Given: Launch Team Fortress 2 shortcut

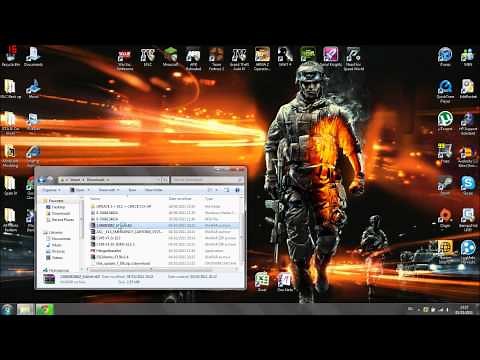Looking at the screenshot, I should [x=216, y=59].
